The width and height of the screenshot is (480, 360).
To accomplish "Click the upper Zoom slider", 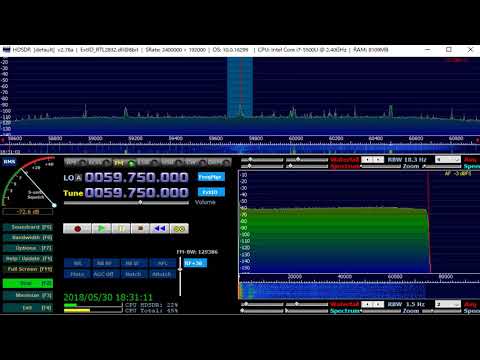I will coord(443,166).
